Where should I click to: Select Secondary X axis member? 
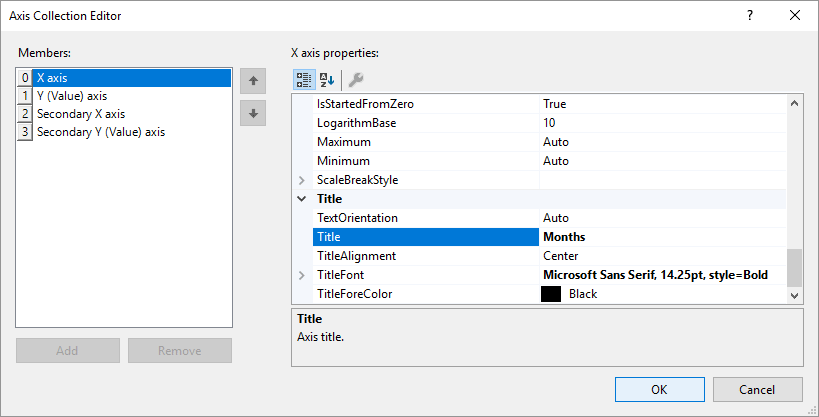click(x=124, y=114)
